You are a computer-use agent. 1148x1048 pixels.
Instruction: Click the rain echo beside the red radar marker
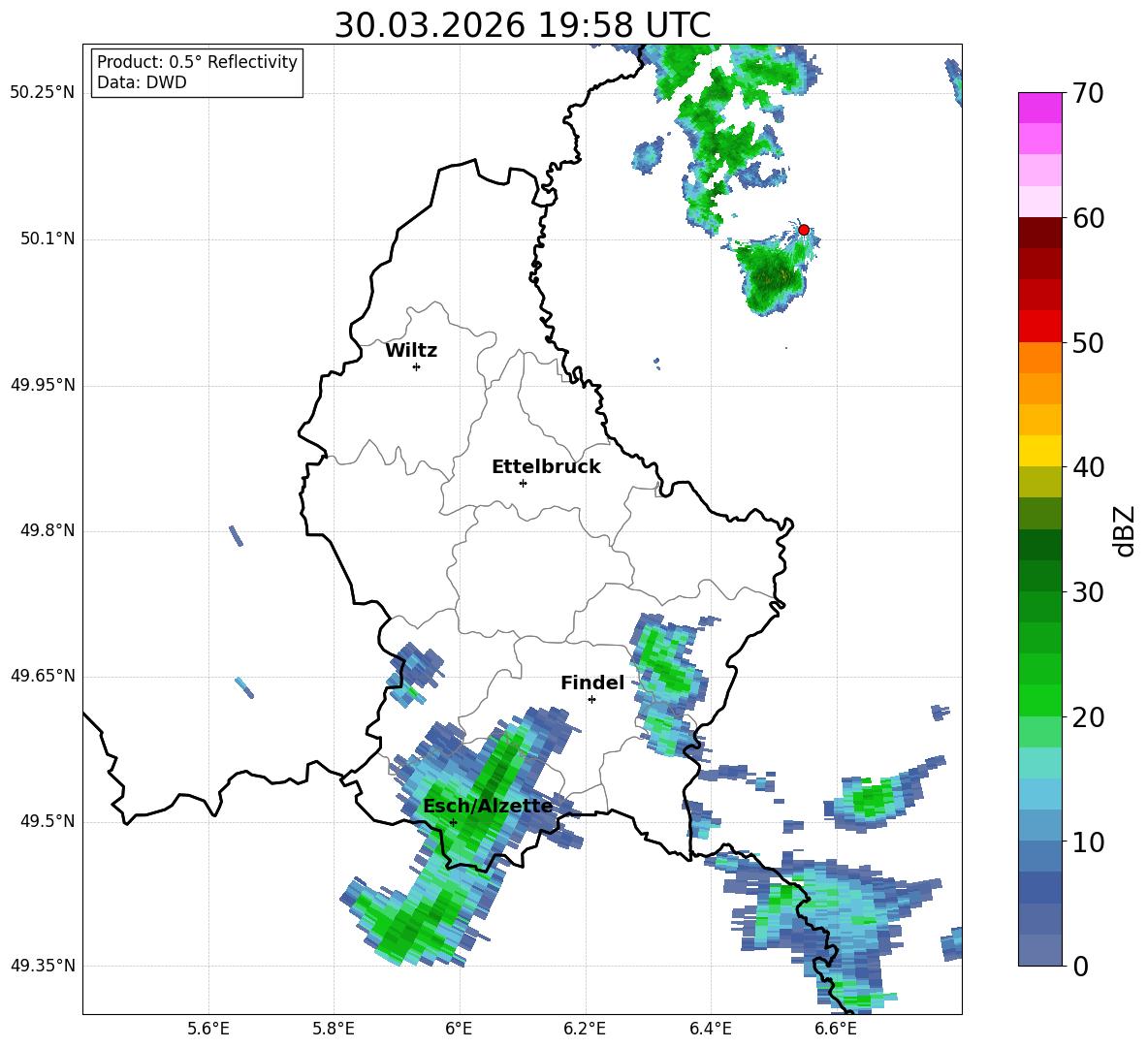coord(770,273)
